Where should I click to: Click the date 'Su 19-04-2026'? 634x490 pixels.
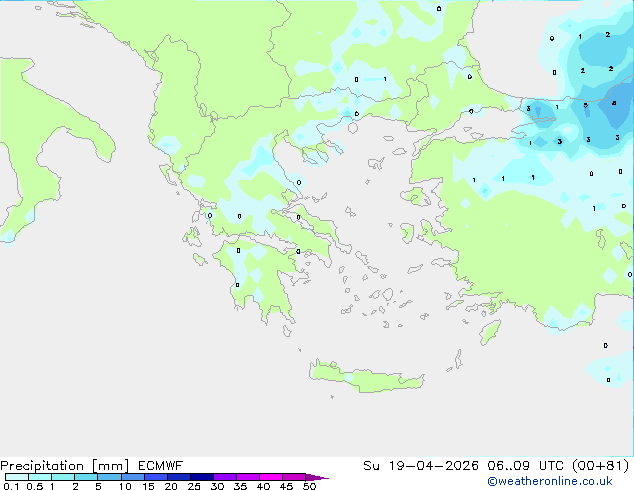421,466
